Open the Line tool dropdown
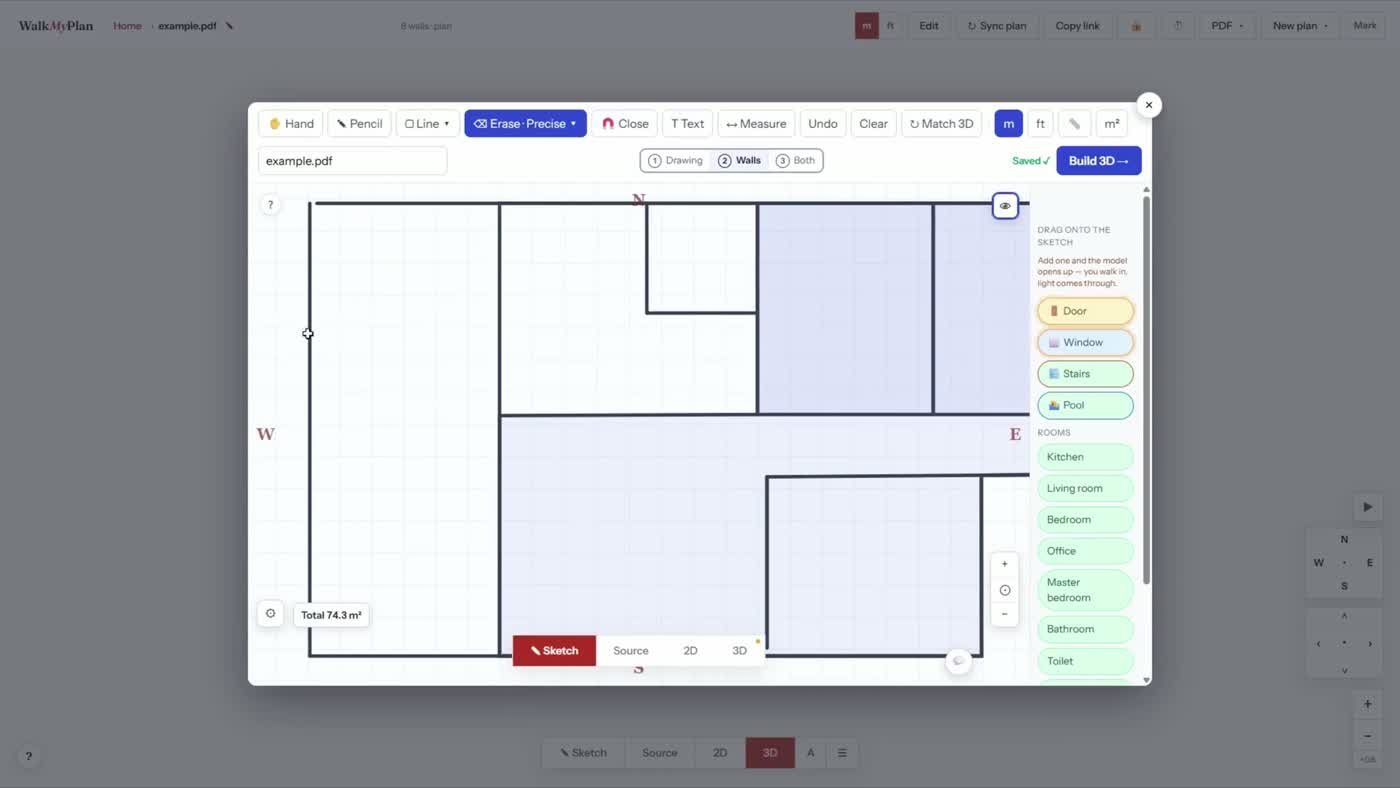Image resolution: width=1400 pixels, height=788 pixels. pyautogui.click(x=428, y=124)
